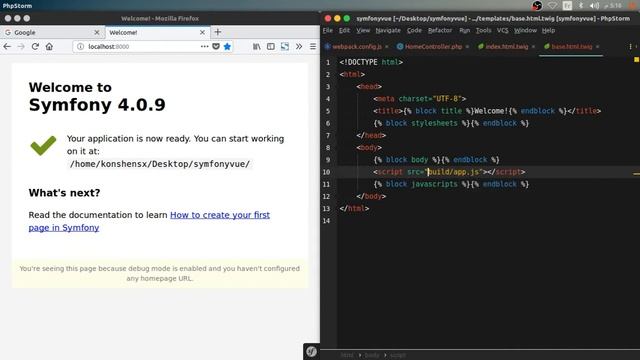Open the Tools menu in PhpStorm
Screen dimensions: 640x360
pyautogui.click(x=483, y=31)
